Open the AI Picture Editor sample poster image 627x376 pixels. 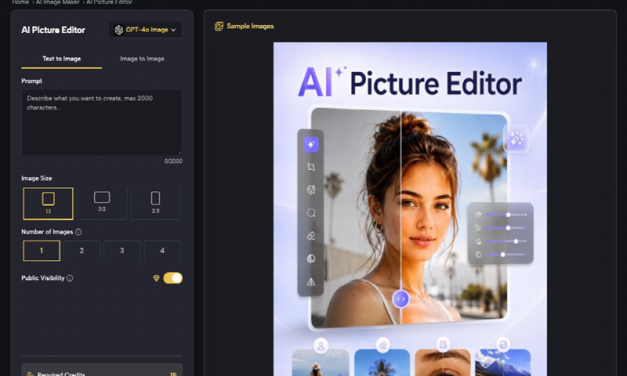coord(410,209)
